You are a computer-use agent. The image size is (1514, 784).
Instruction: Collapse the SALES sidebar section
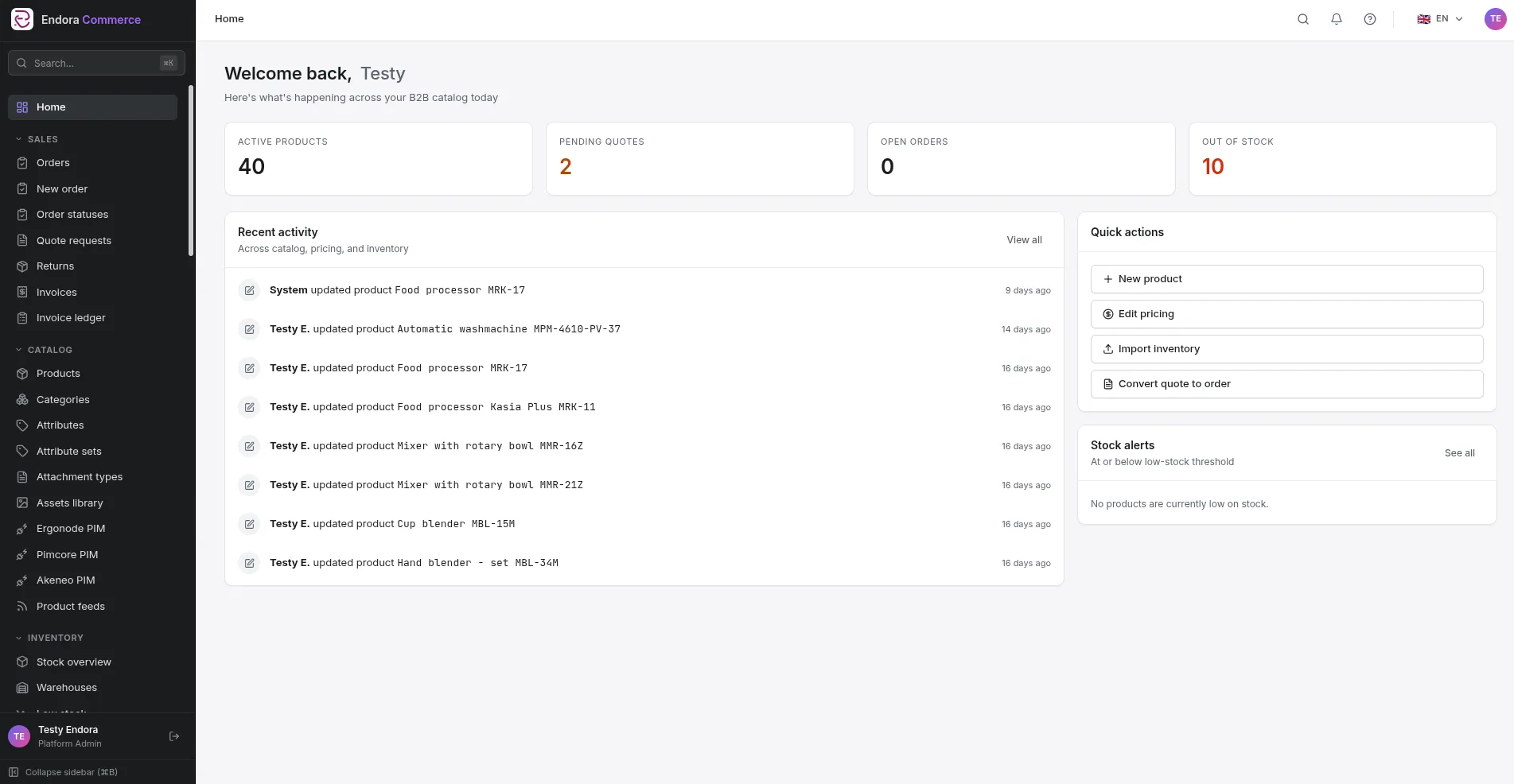(37, 139)
